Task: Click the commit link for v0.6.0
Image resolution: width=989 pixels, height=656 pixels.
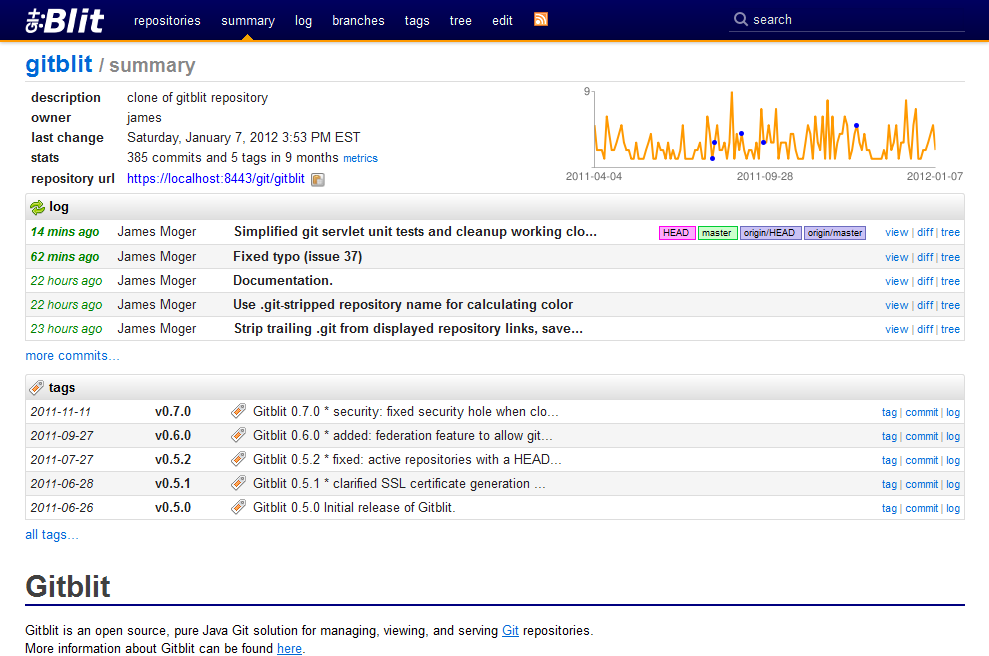Action: [x=922, y=436]
